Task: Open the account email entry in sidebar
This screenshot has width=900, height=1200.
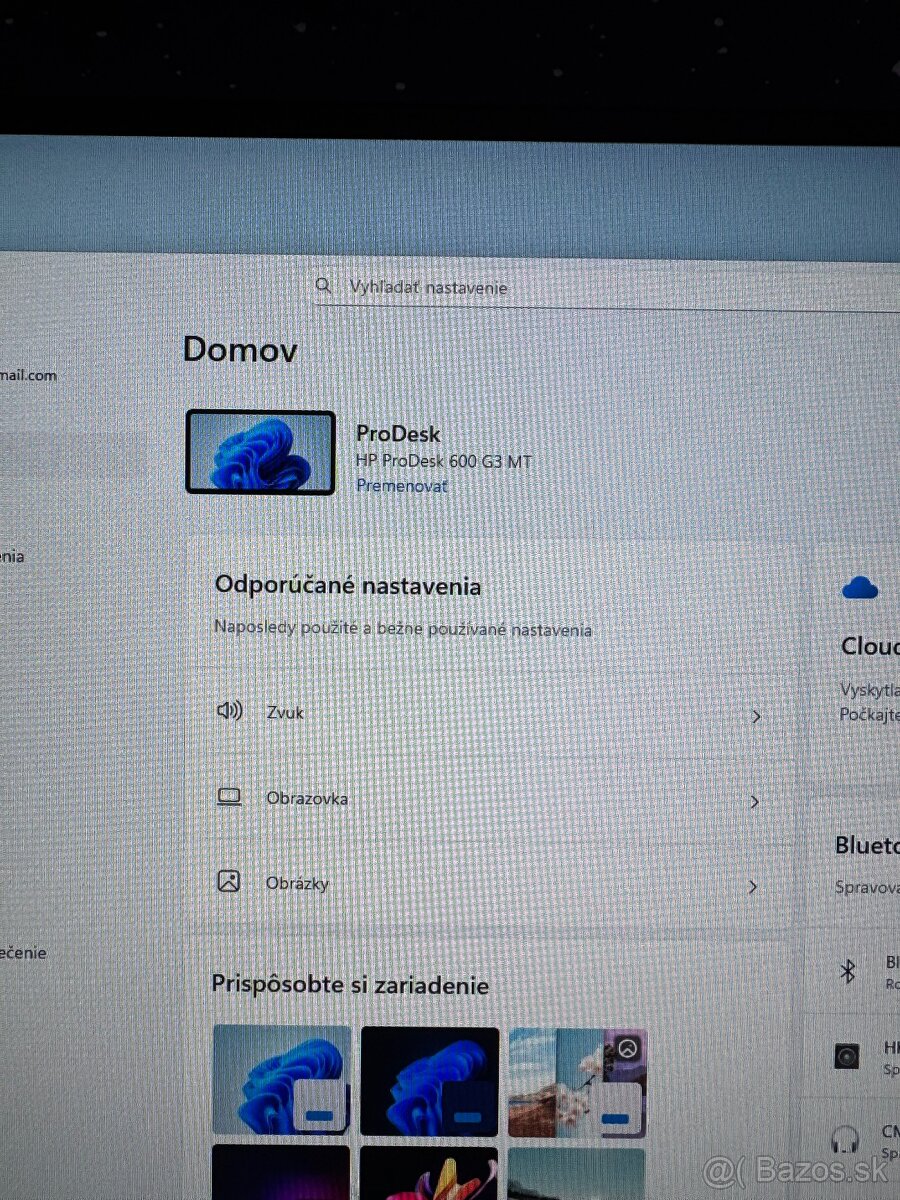Action: tap(28, 376)
